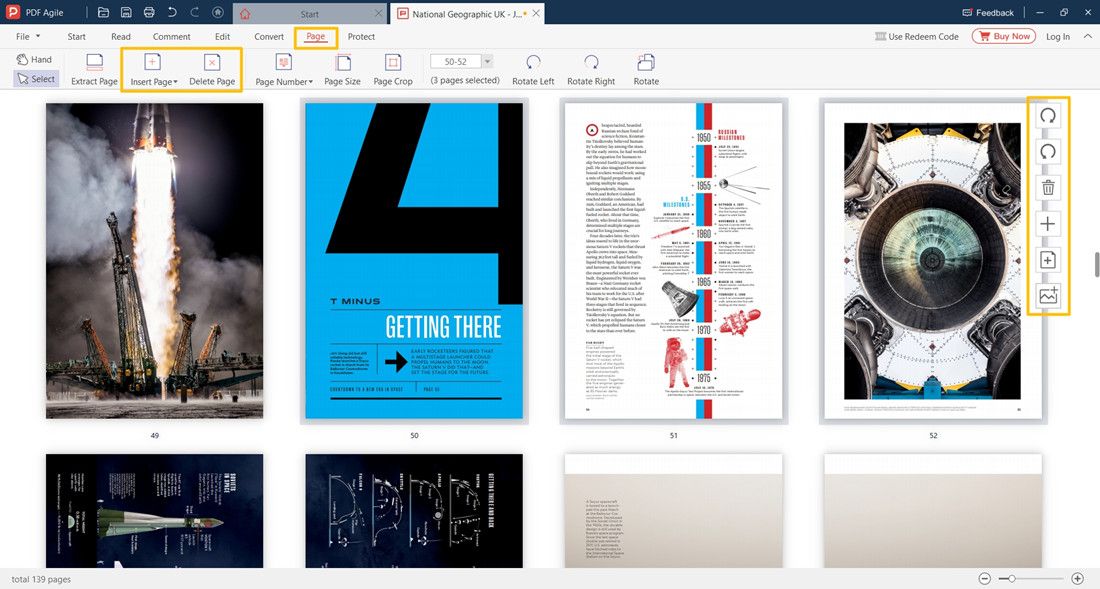Select the Hand tool
Screen dimensions: 1100x589
35,59
